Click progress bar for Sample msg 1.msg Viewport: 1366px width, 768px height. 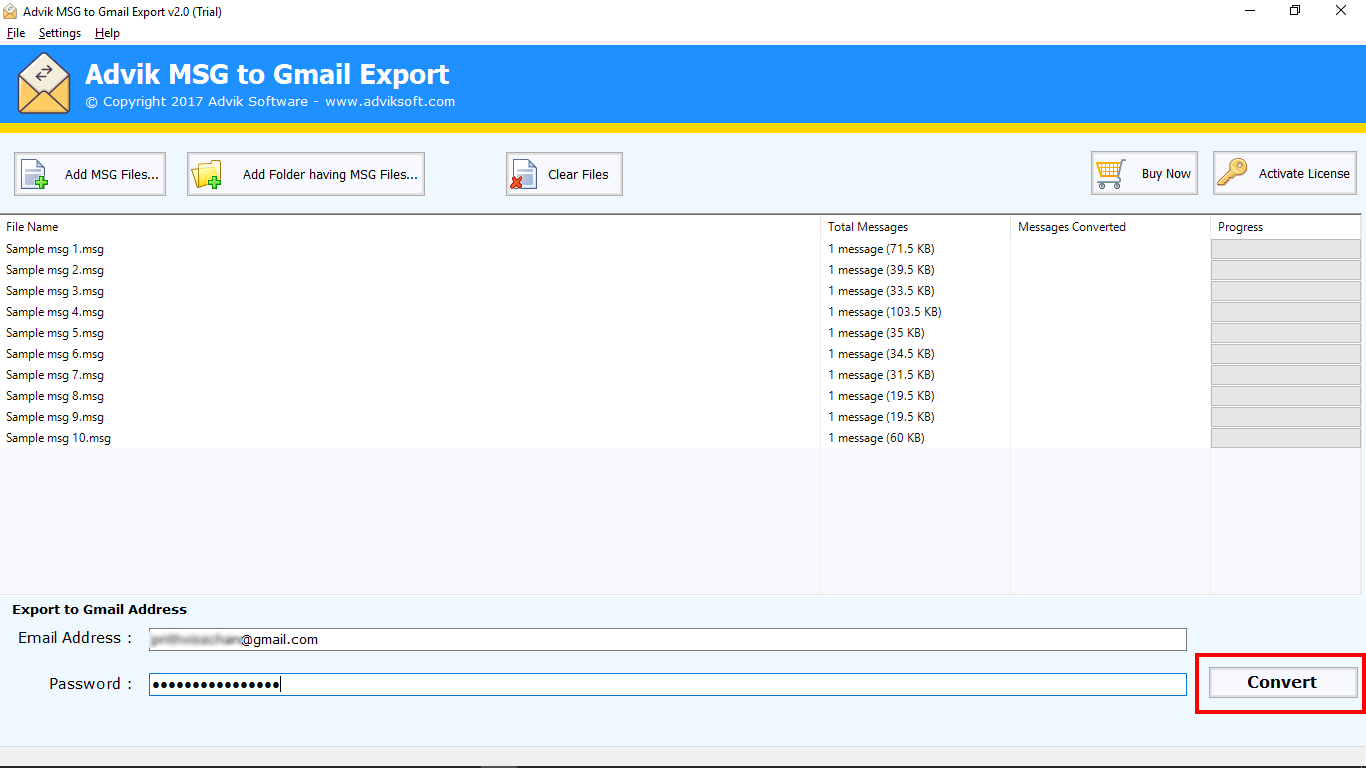(1286, 249)
